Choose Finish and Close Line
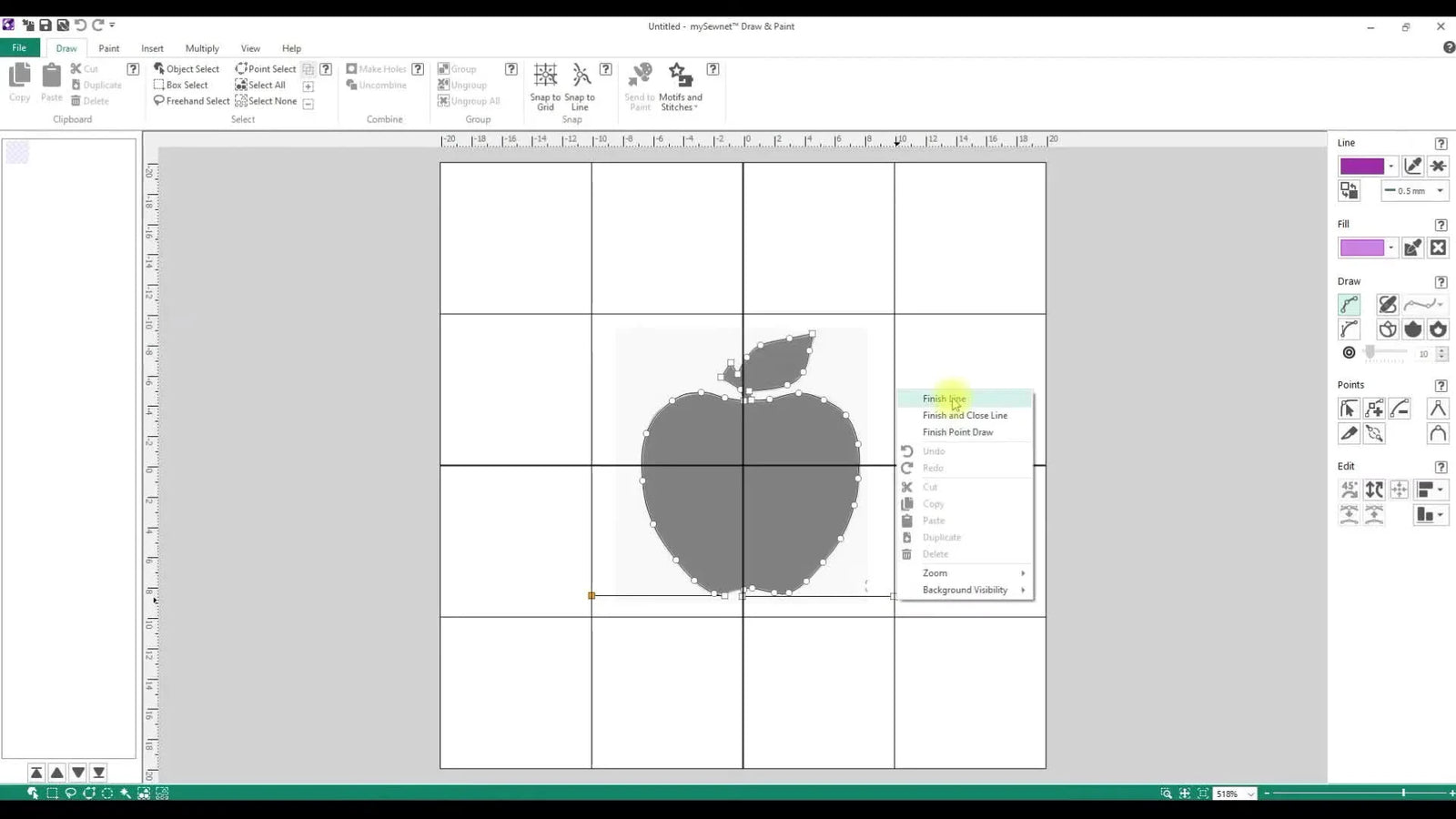Screen dimensions: 1456x819 965,415
